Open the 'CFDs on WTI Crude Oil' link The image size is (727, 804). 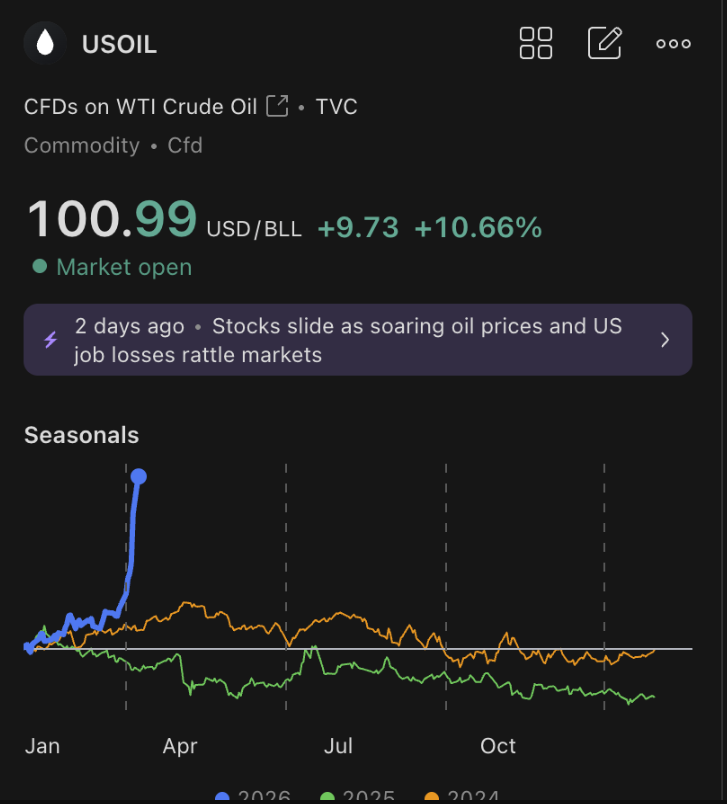(x=141, y=106)
